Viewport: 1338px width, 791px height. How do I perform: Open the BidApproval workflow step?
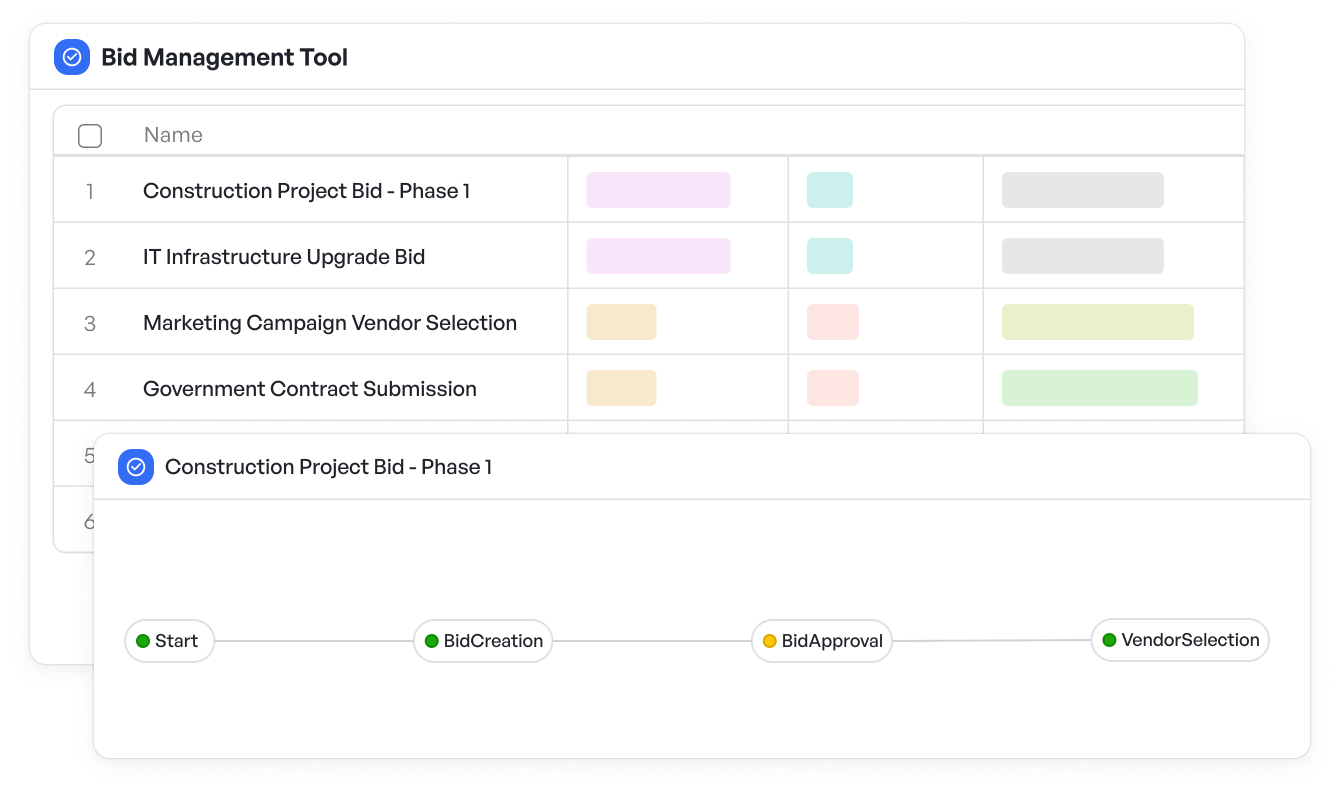coord(822,641)
